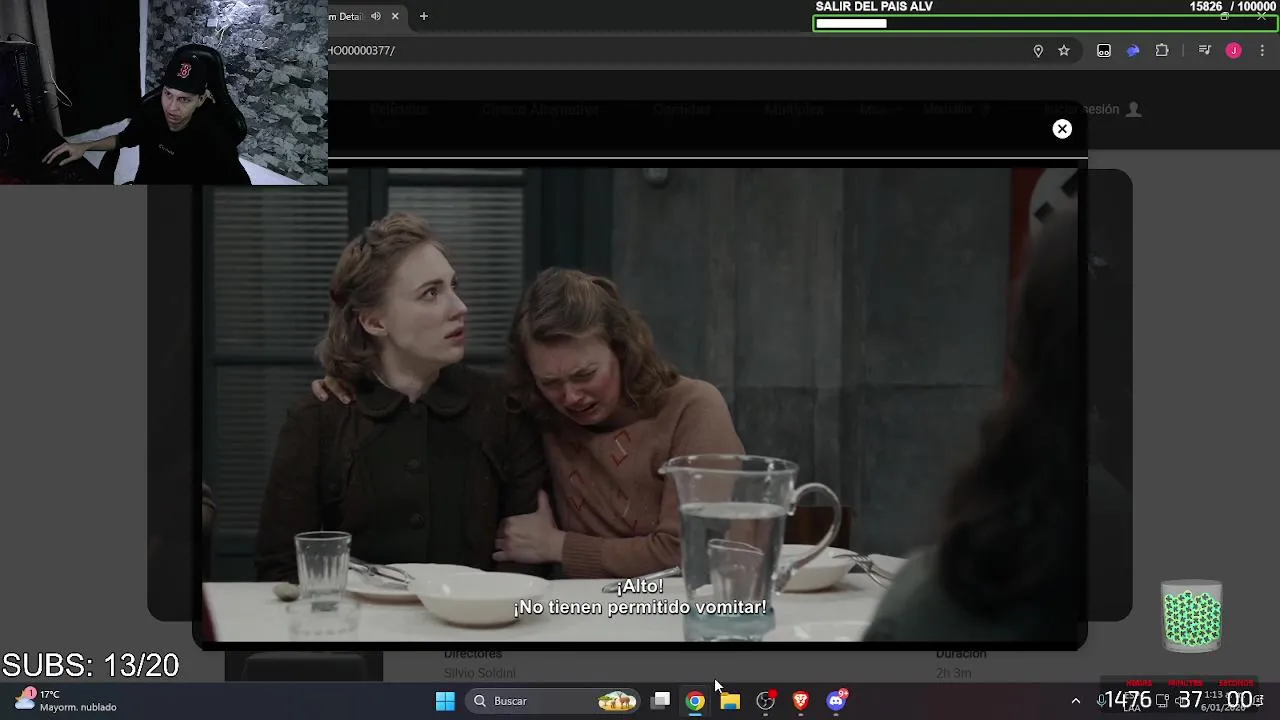Close the trailer video overlay

[x=1062, y=129]
